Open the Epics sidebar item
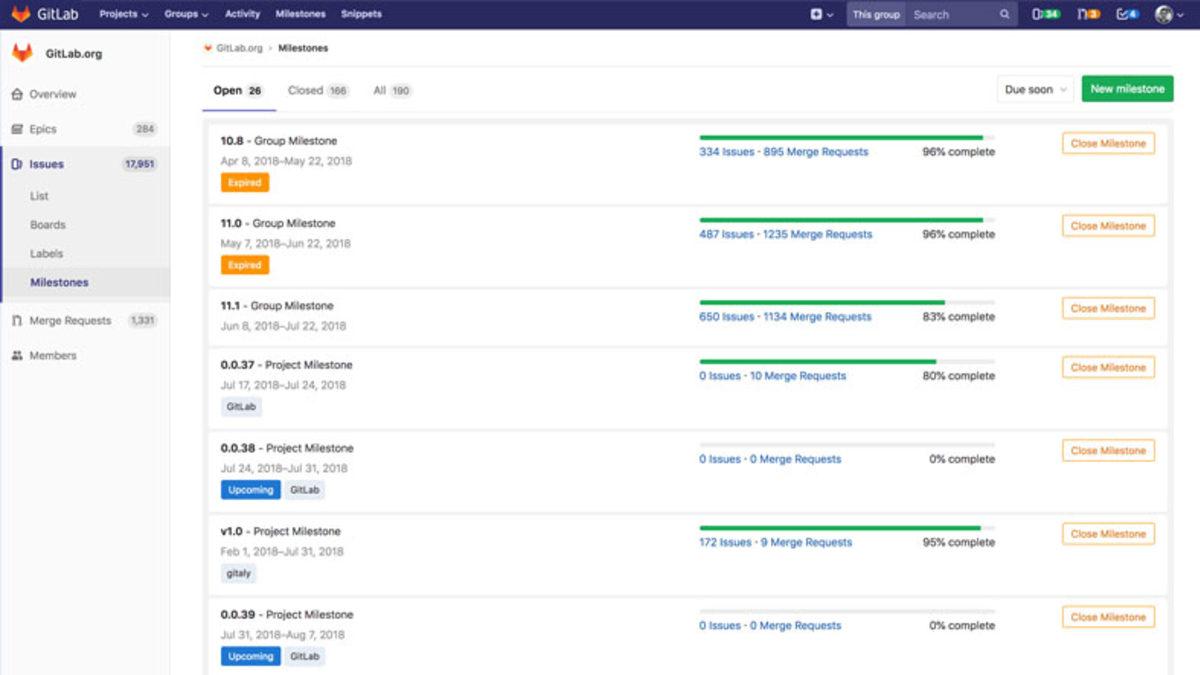 pos(42,128)
